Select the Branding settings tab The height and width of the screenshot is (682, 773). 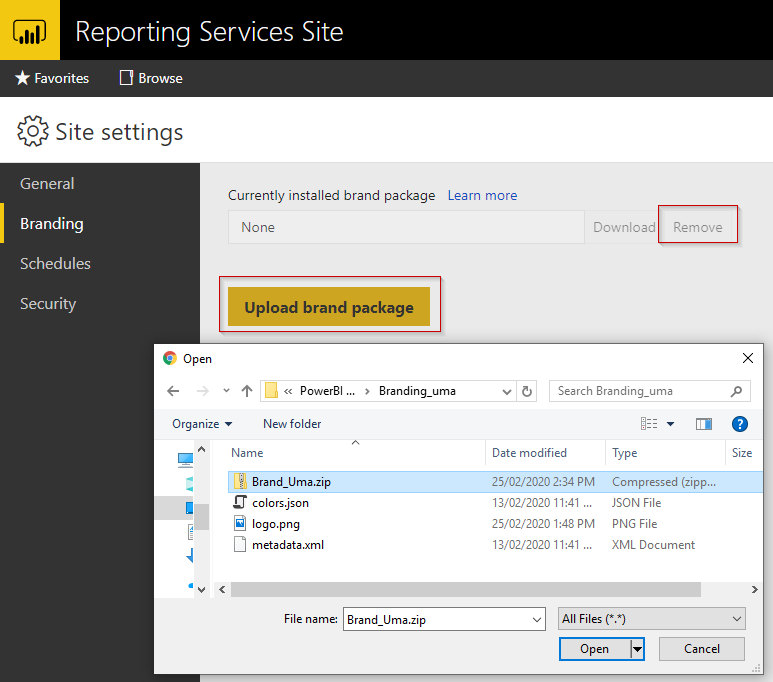click(x=52, y=223)
